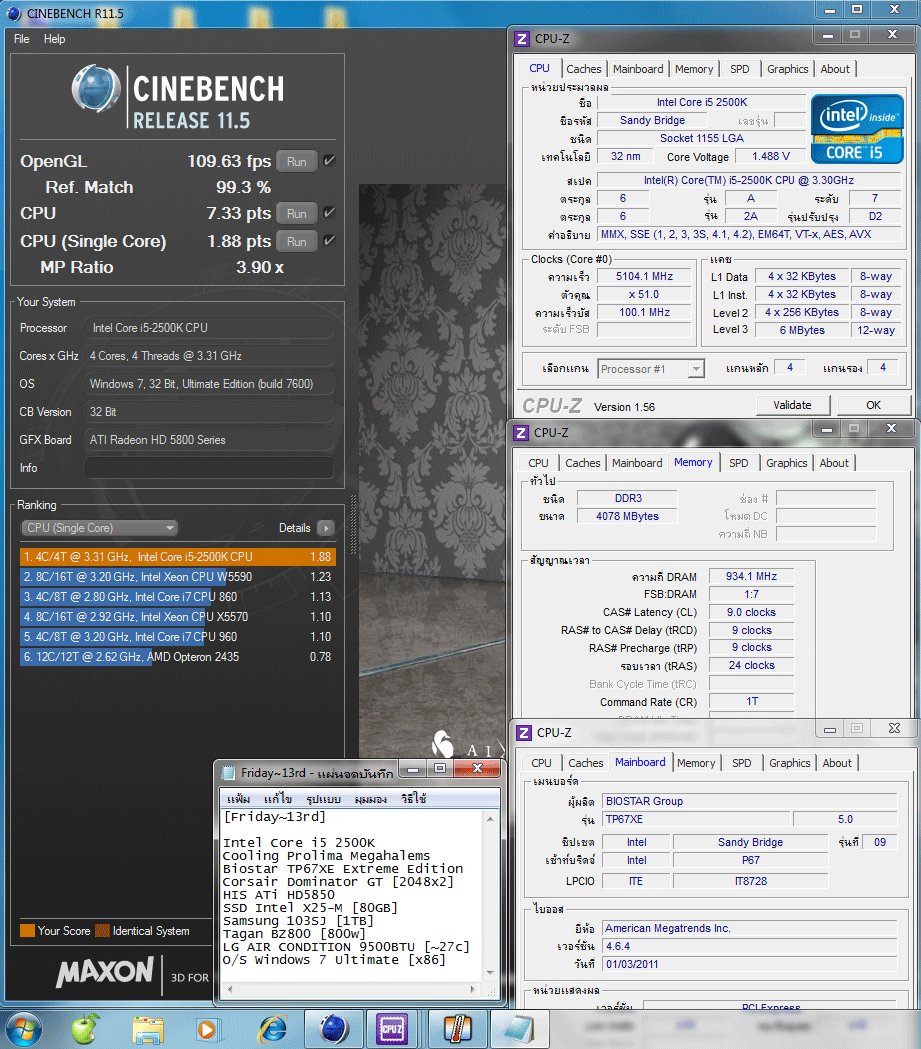Open Cinebench Help menu
The width and height of the screenshot is (921, 1049).
tap(54, 39)
